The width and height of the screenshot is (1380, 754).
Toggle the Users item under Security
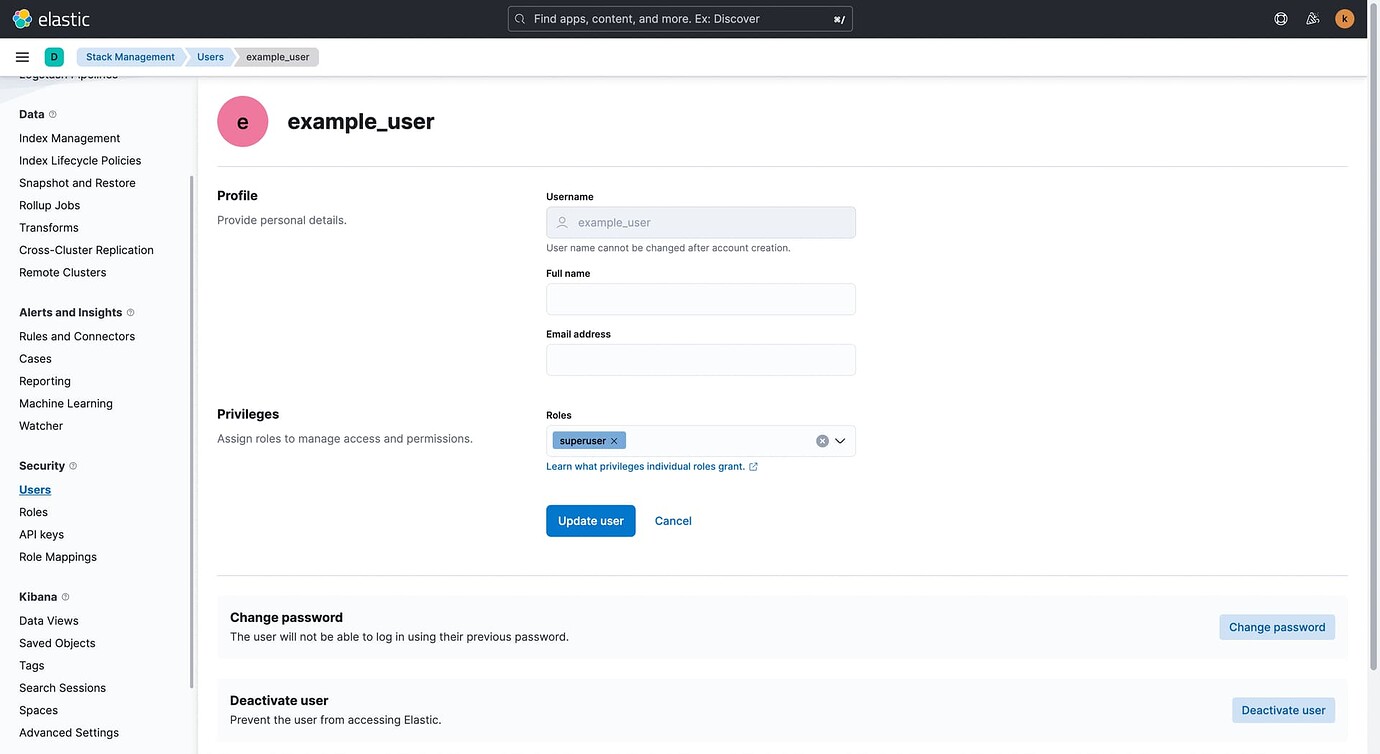tap(35, 490)
